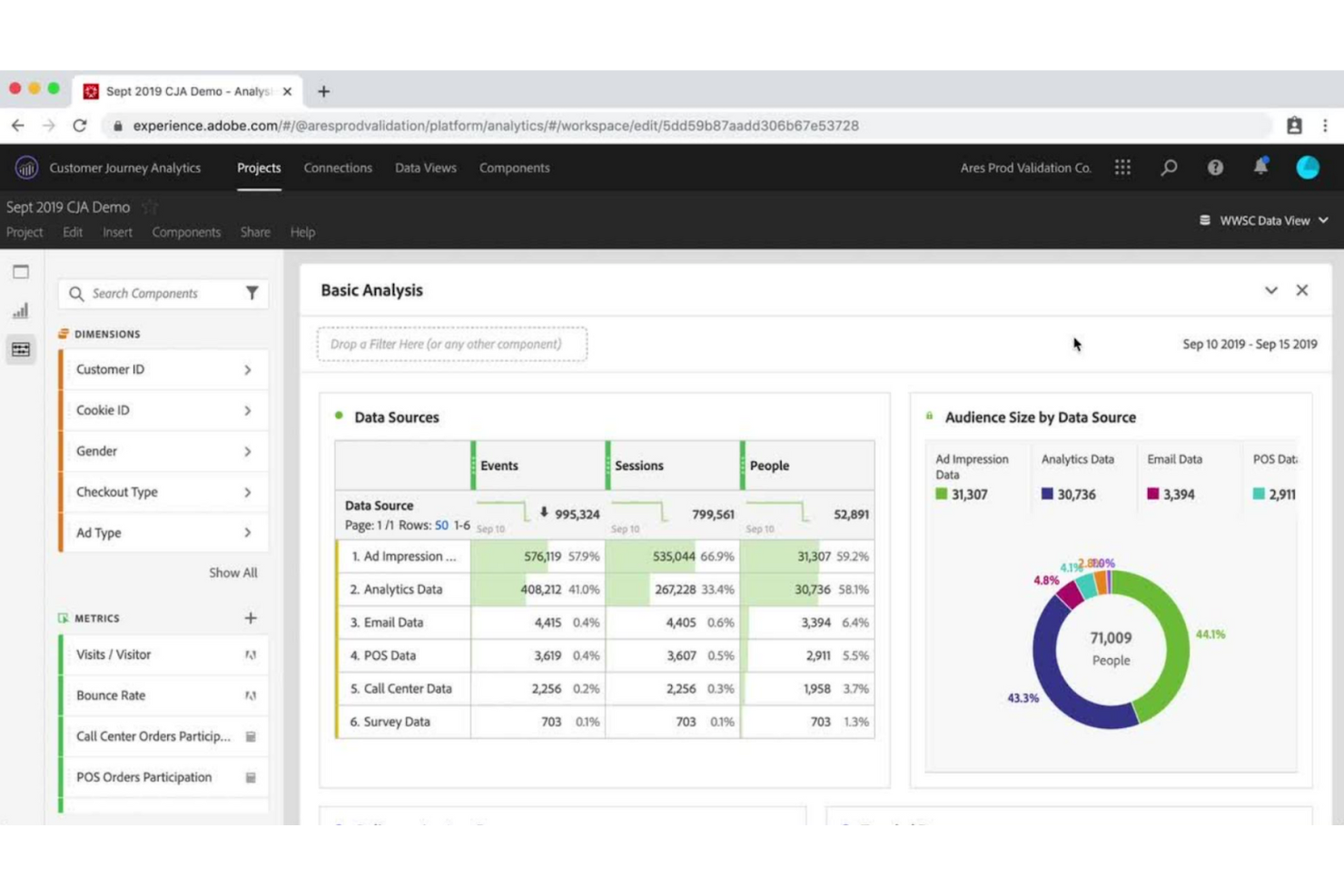1344x896 pixels.
Task: Click the green Ad Impression Data legend swatch
Action: [942, 494]
